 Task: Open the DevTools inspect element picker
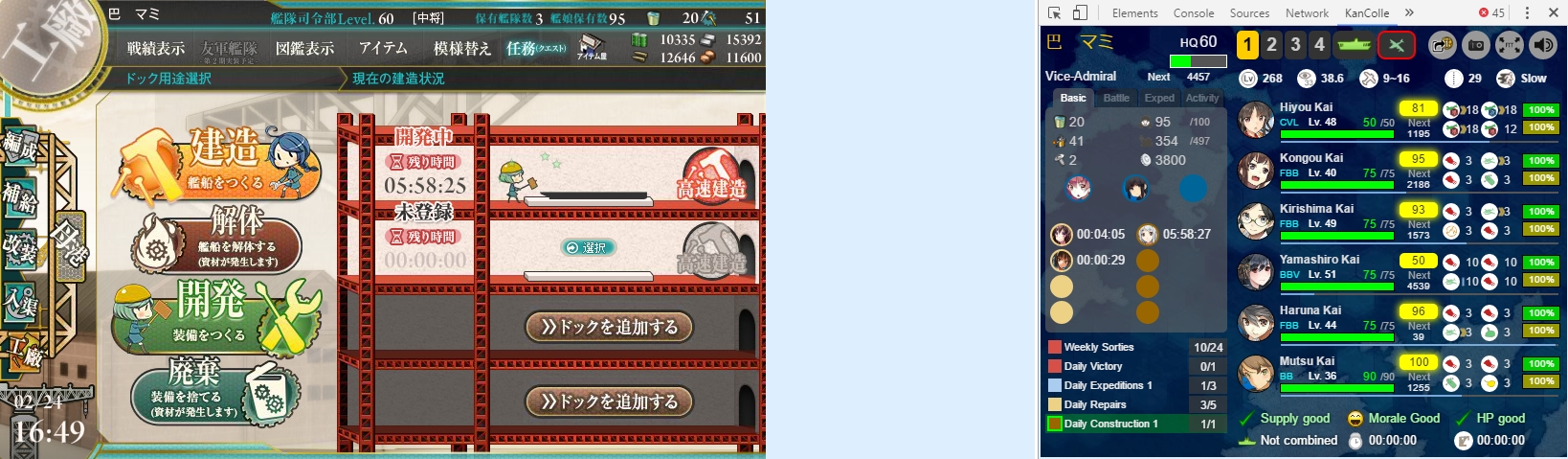point(1054,12)
